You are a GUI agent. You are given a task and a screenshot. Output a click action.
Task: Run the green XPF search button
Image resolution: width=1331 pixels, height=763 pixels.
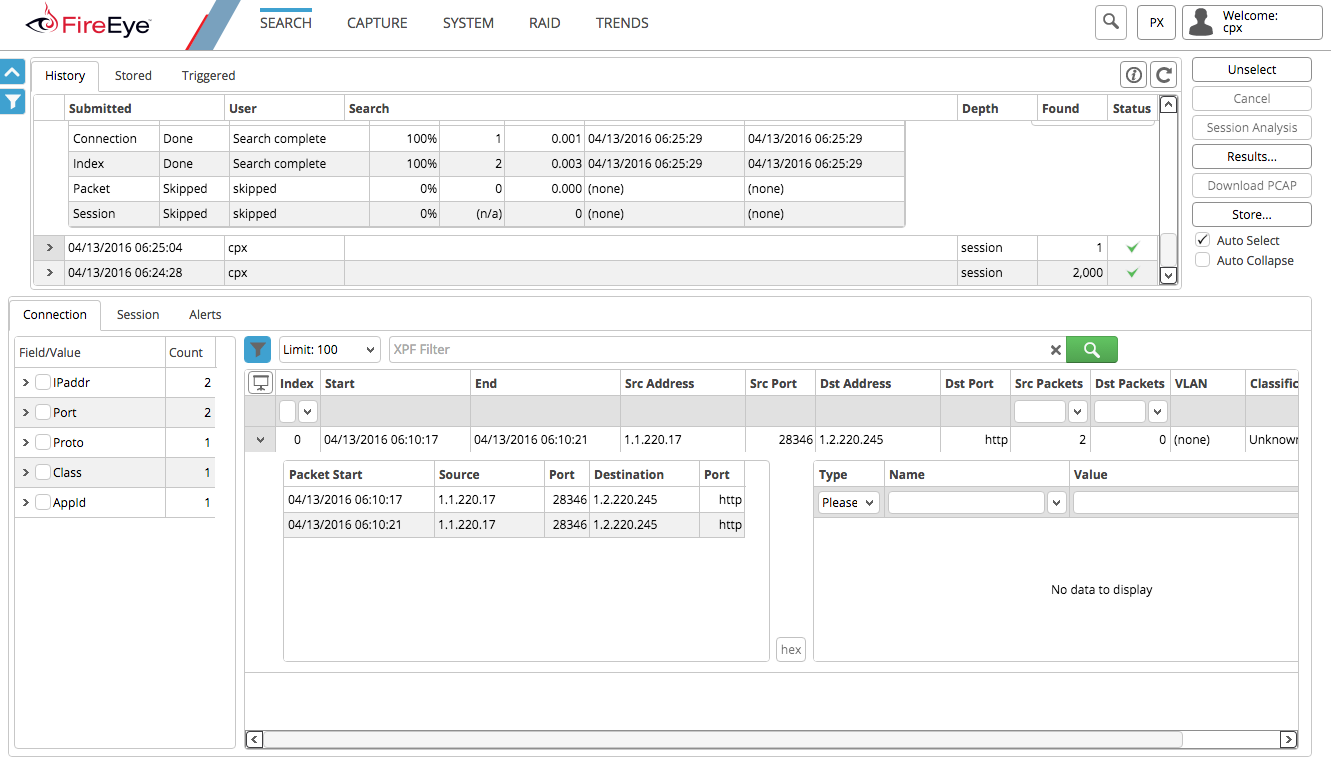click(x=1091, y=349)
